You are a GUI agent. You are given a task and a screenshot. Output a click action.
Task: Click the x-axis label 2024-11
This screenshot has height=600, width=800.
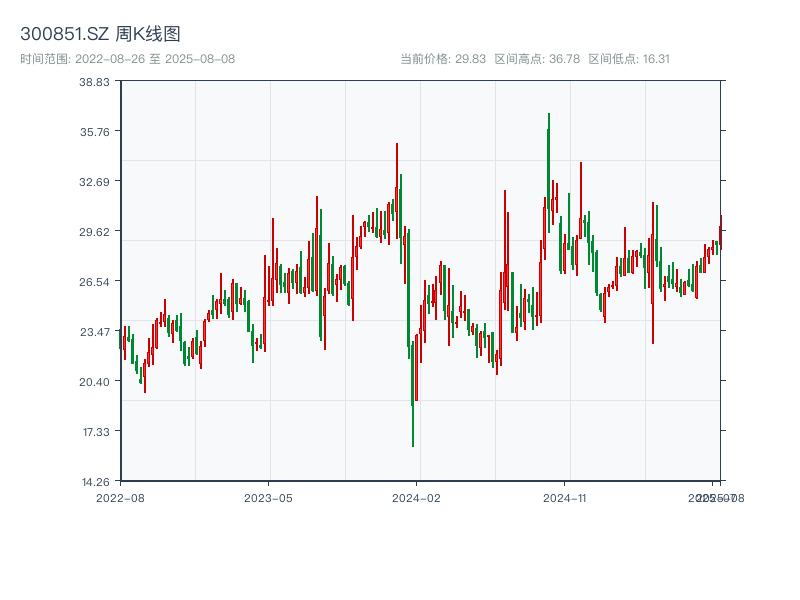coord(564,498)
